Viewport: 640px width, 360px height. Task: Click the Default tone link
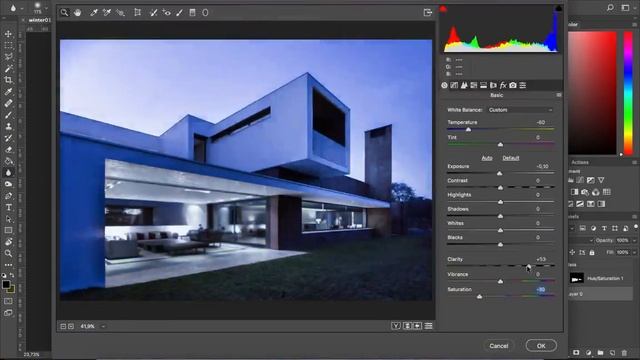[x=511, y=158]
